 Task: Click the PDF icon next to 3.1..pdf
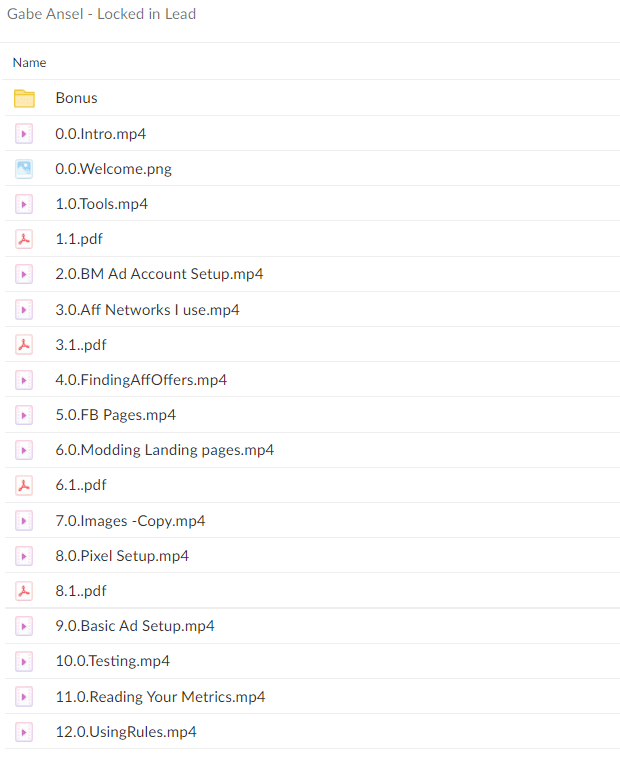24,345
